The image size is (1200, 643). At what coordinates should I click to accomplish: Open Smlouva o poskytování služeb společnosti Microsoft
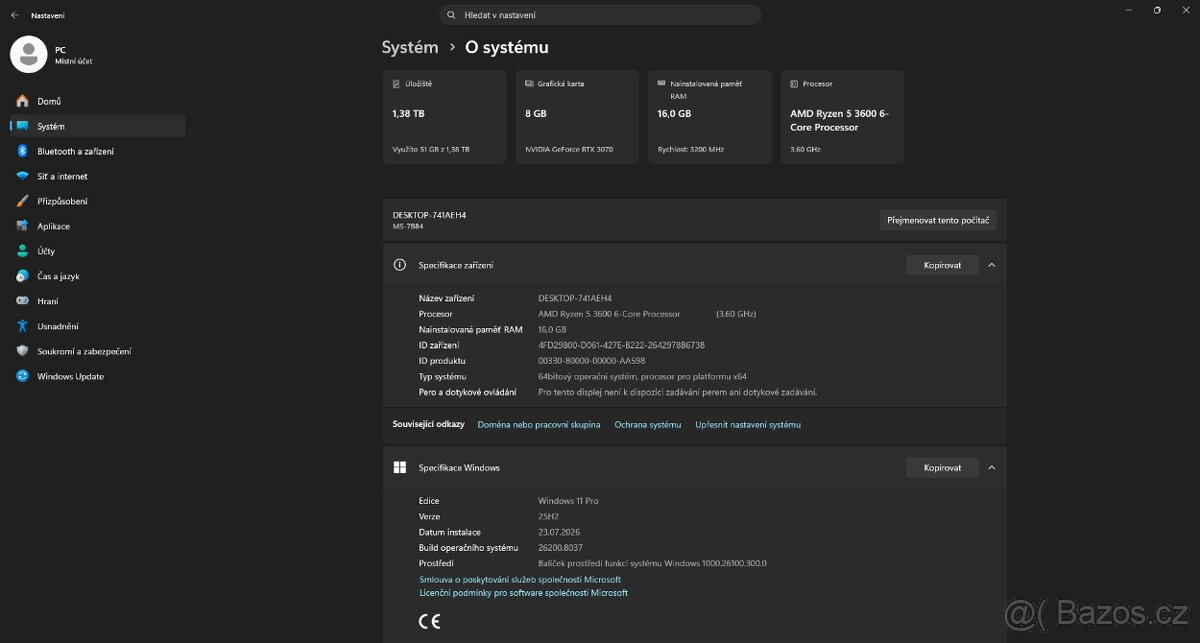[x=520, y=579]
